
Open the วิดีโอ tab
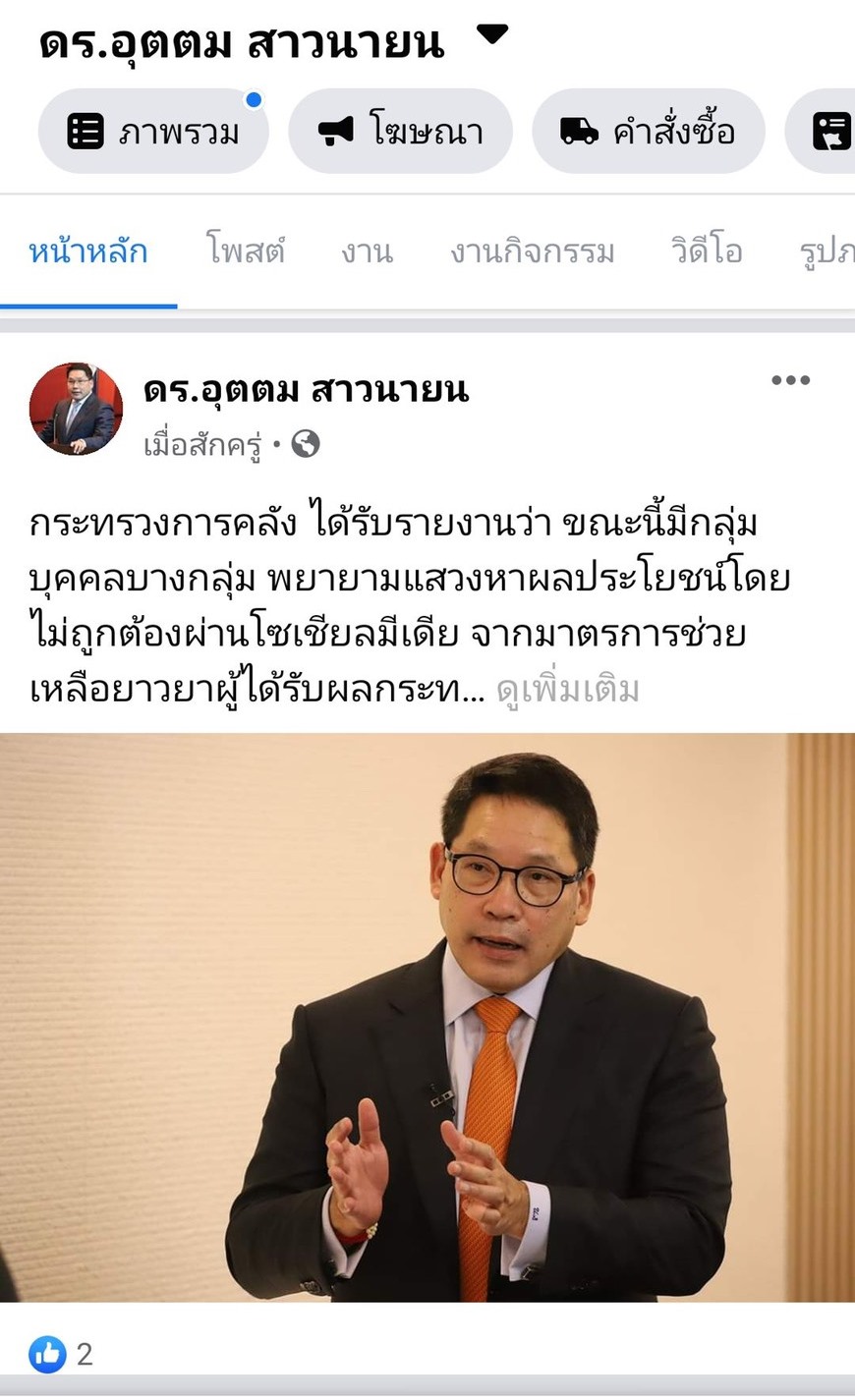[x=707, y=252]
